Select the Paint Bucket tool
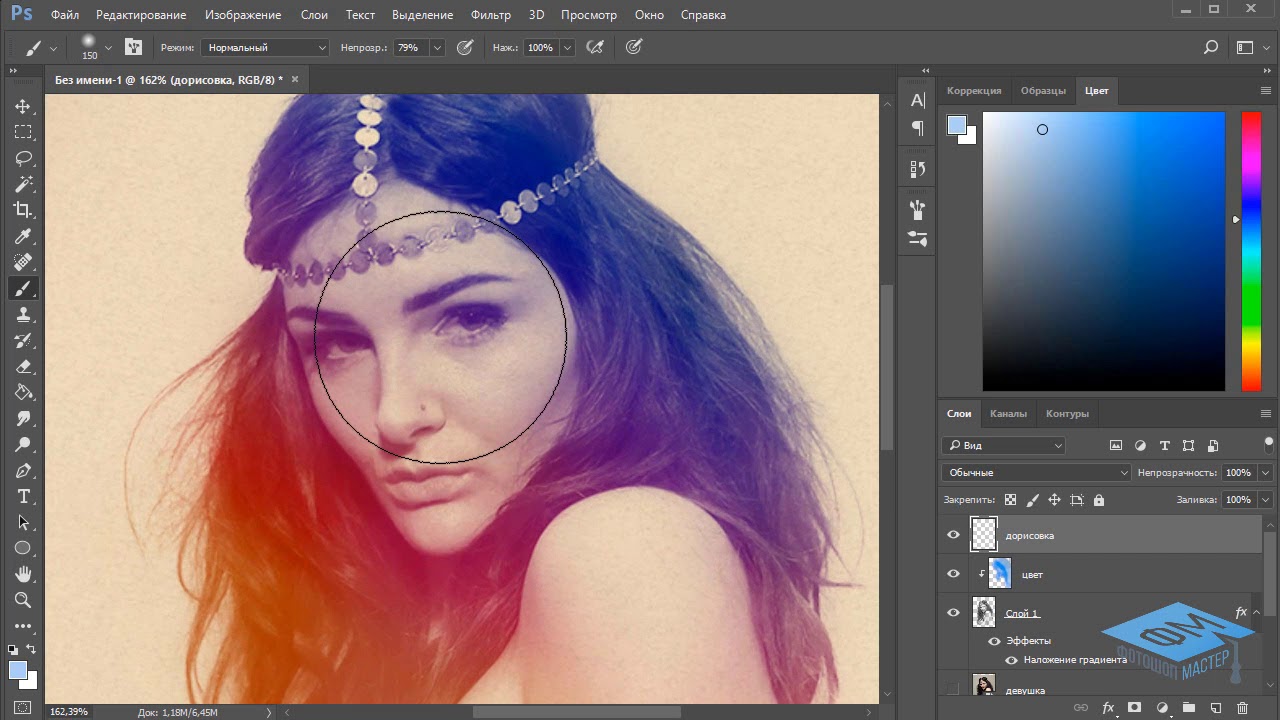Viewport: 1280px width, 720px height. (x=23, y=392)
